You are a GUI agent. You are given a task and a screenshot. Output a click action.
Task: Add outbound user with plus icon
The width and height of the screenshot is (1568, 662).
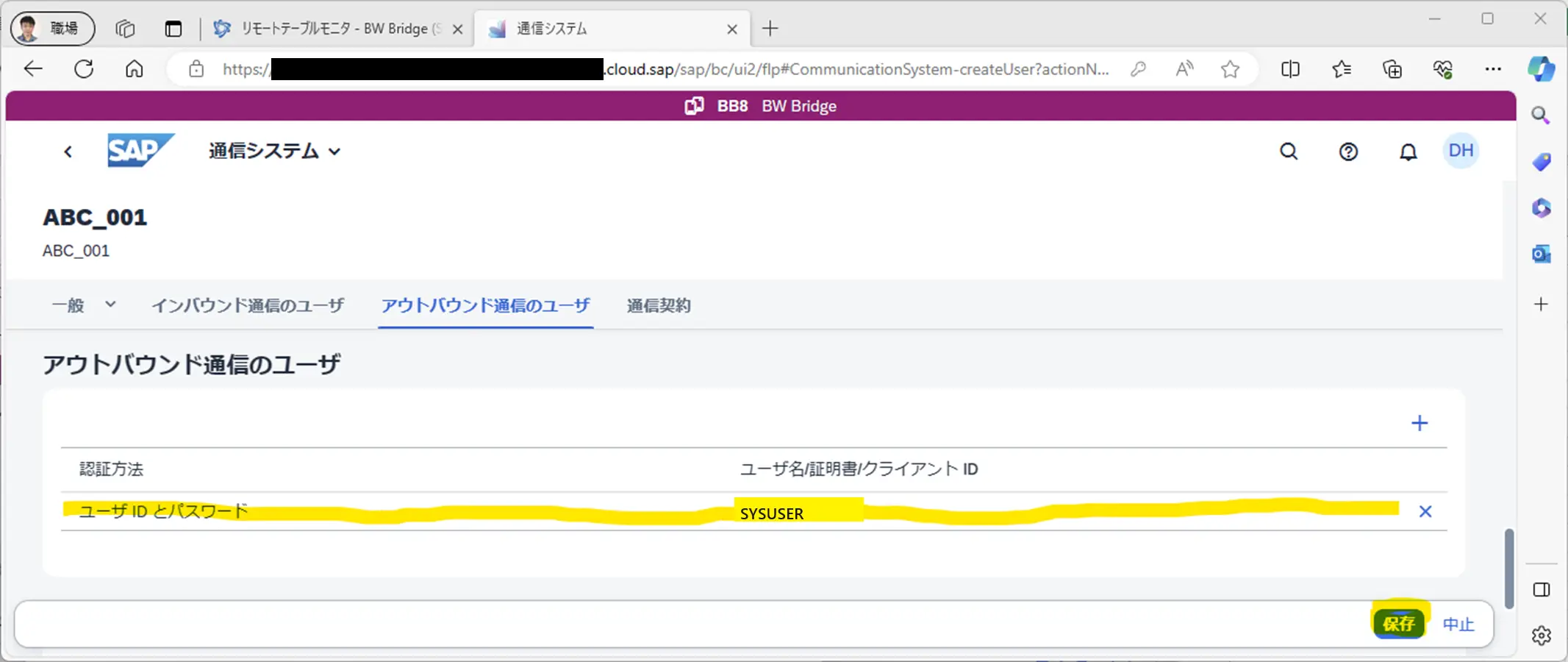pos(1420,423)
